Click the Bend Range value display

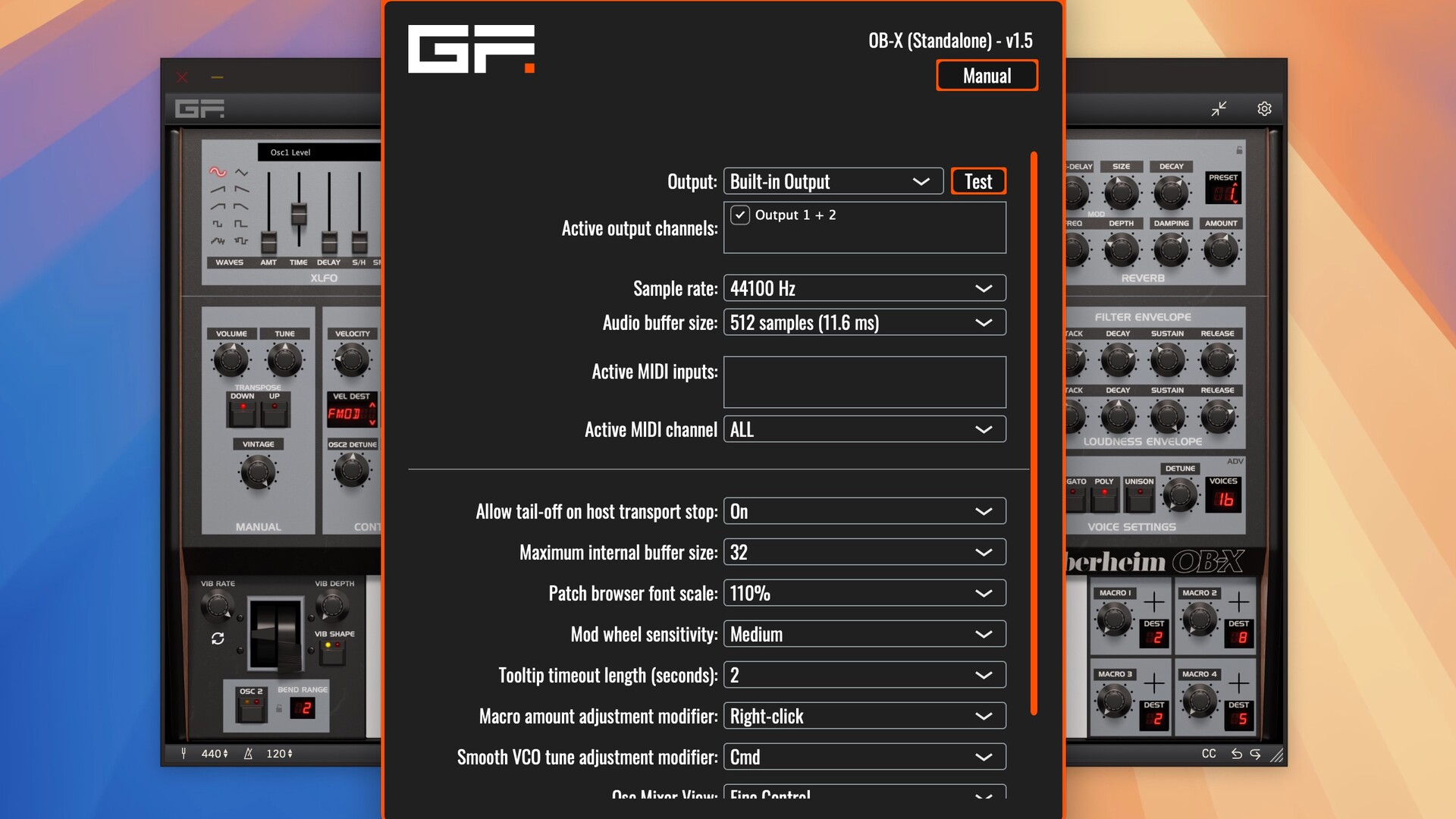pyautogui.click(x=303, y=708)
